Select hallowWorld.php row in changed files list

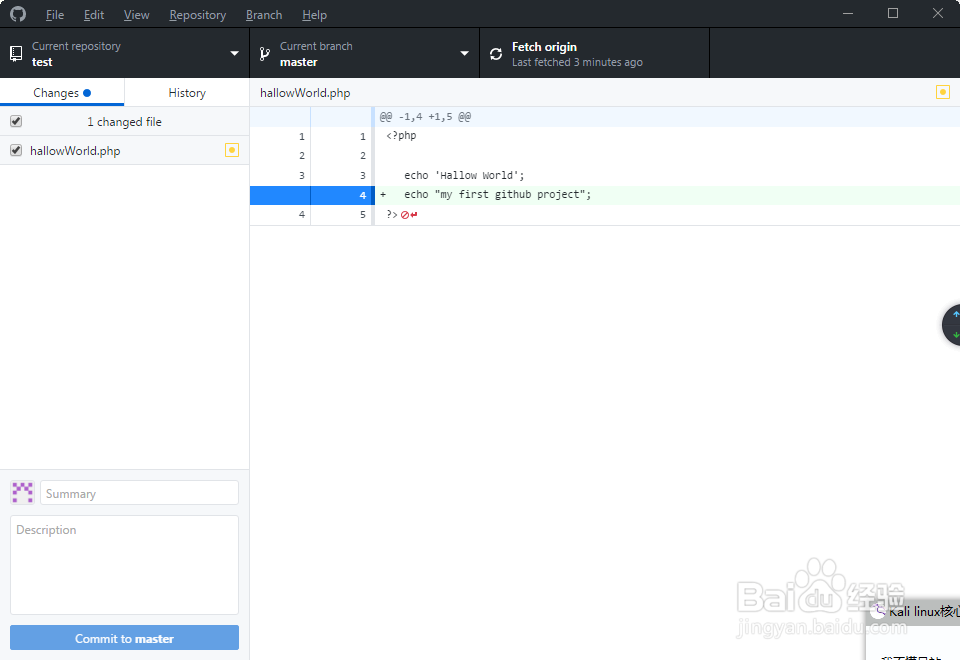tap(124, 150)
